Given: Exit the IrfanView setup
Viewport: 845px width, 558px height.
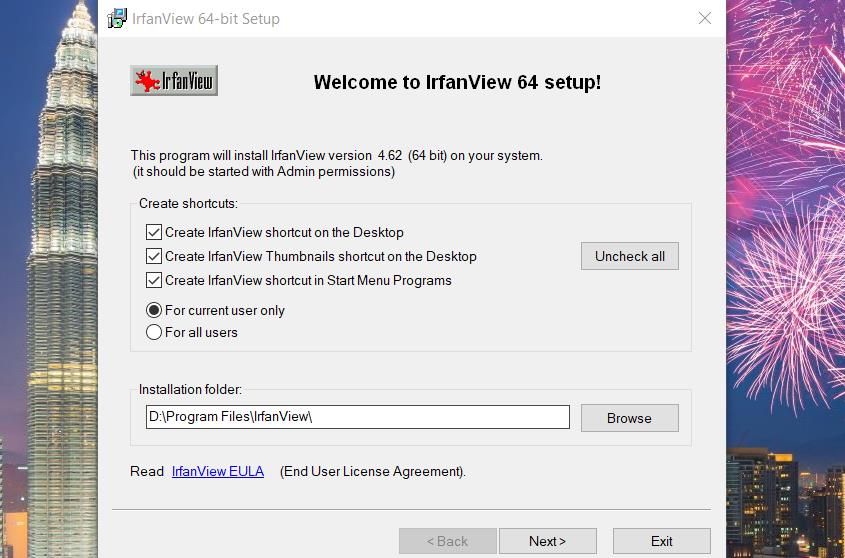Looking at the screenshot, I should [662, 541].
